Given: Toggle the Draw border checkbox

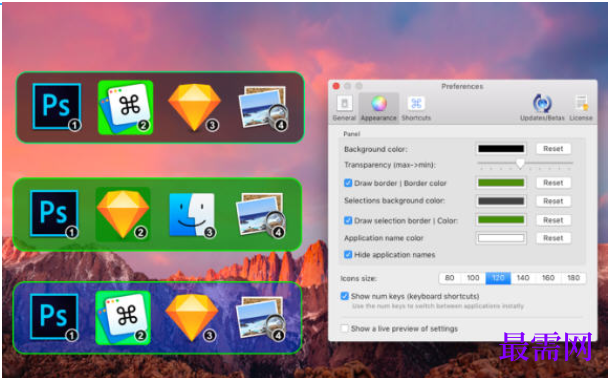Looking at the screenshot, I should (x=348, y=183).
